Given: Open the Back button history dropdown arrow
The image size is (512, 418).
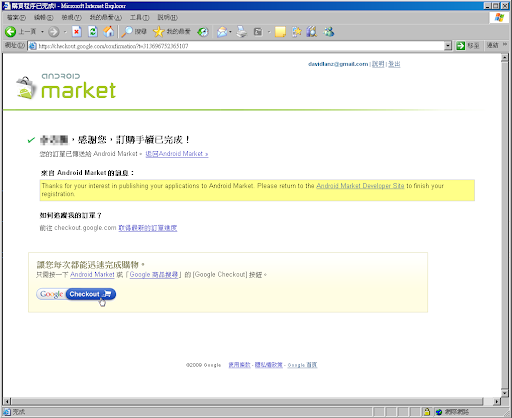Looking at the screenshot, I should click(x=42, y=32).
